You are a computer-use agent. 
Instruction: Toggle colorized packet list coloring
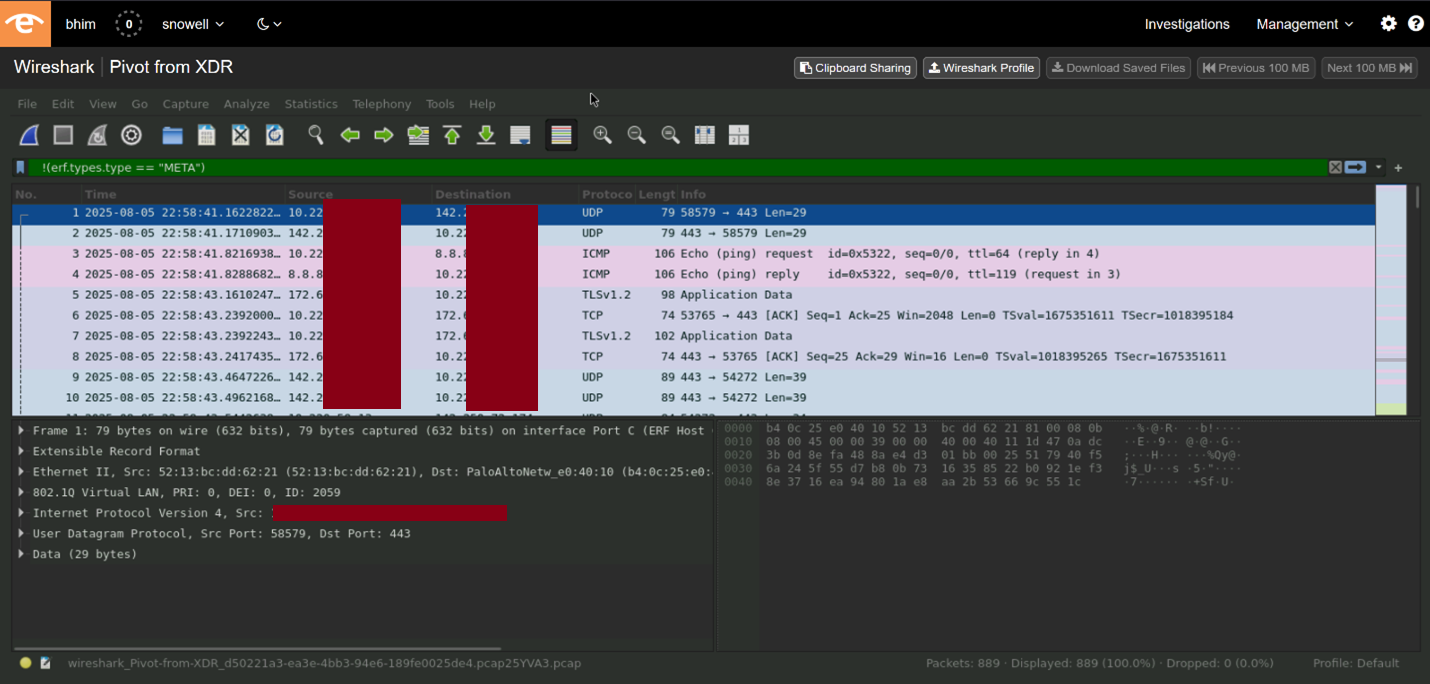[561, 135]
